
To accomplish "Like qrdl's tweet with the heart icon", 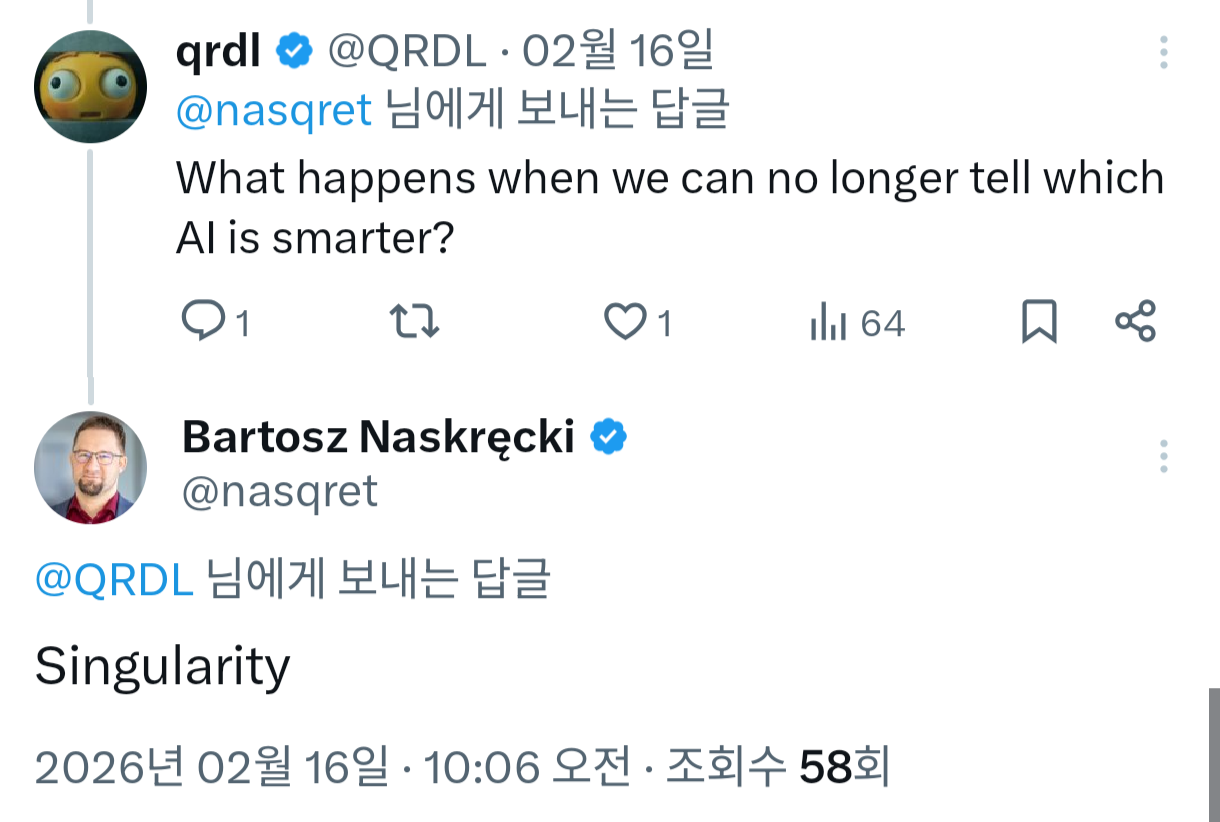I will [x=624, y=322].
